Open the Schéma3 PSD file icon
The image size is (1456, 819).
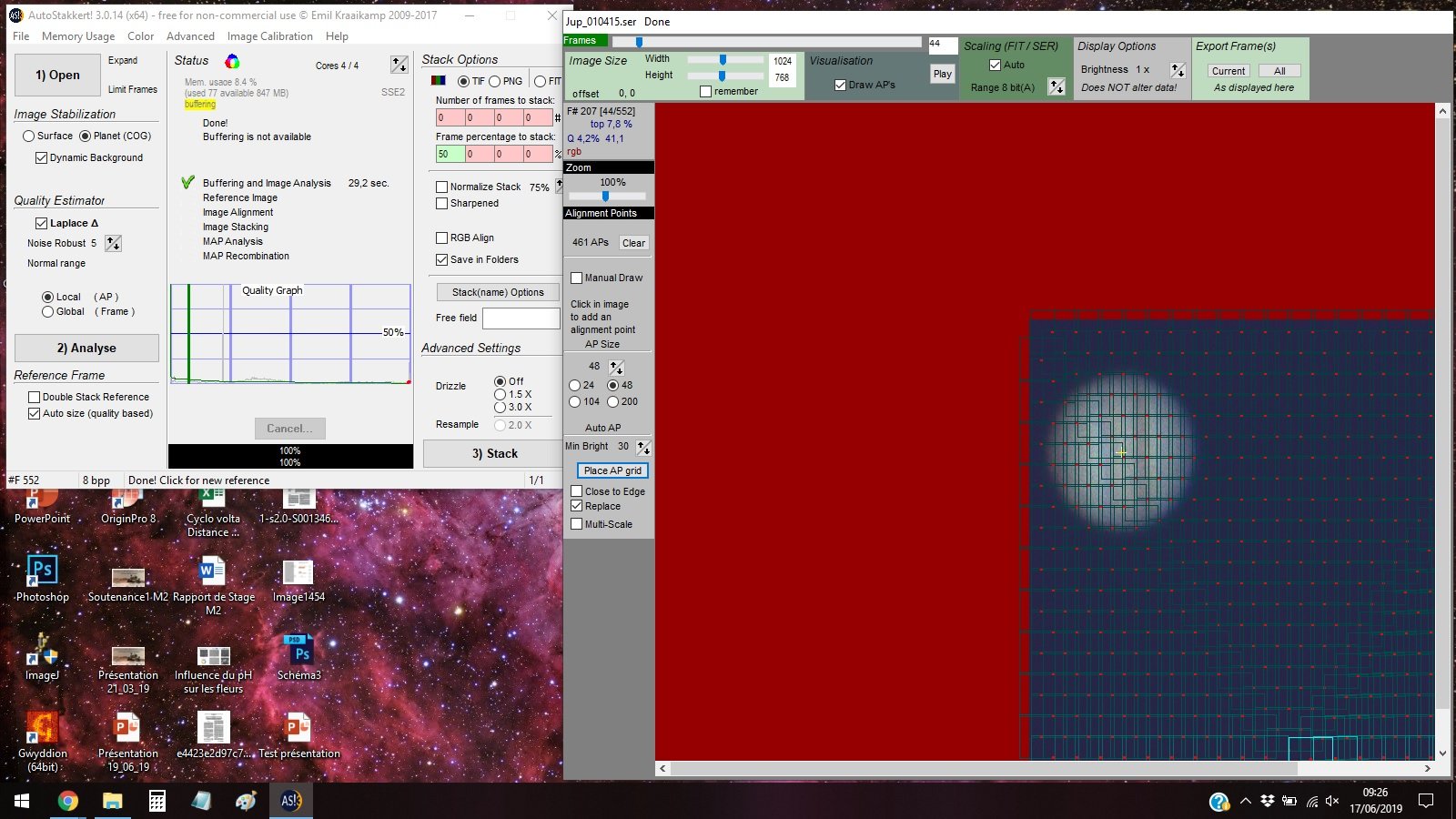[298, 657]
